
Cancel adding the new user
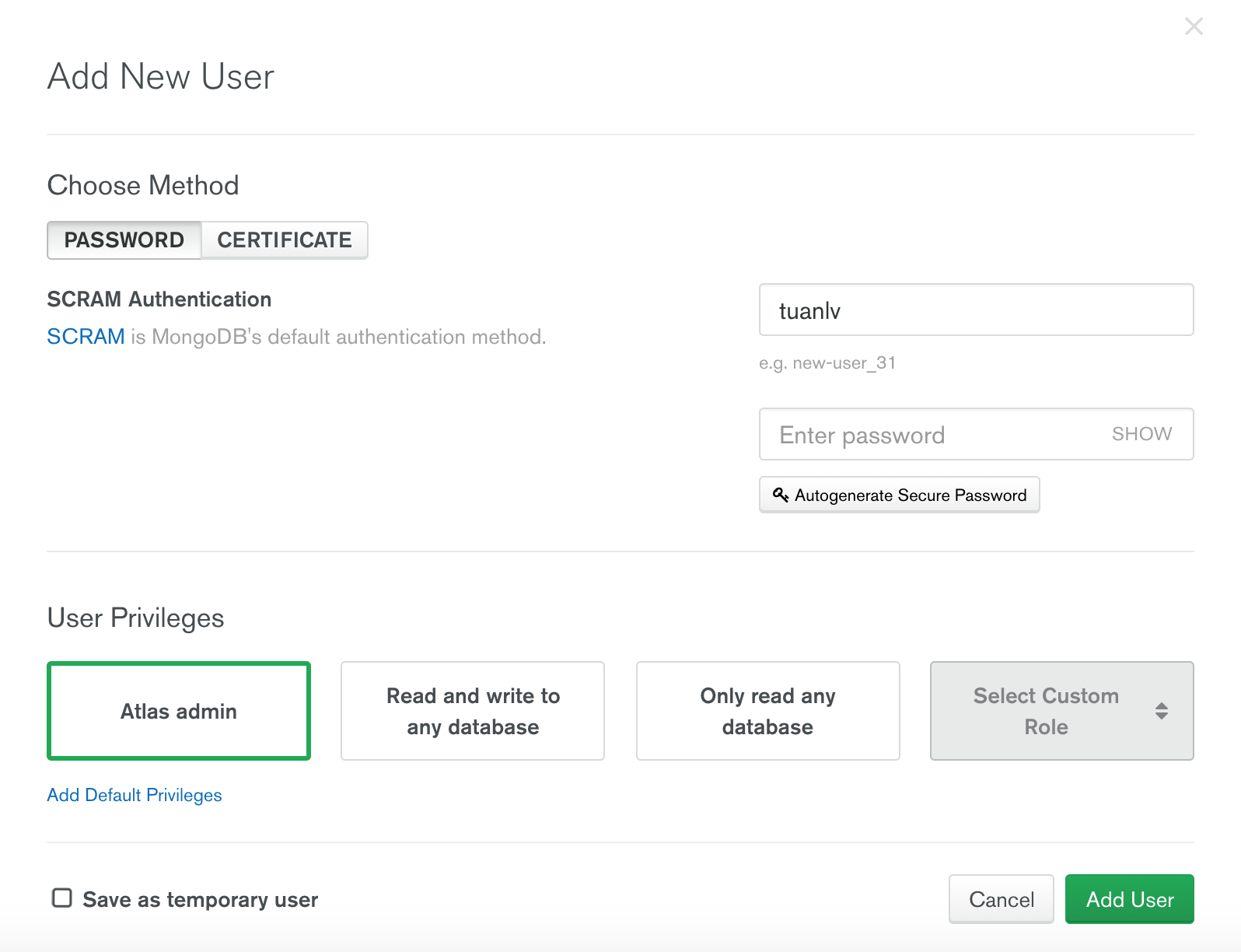(x=1001, y=899)
